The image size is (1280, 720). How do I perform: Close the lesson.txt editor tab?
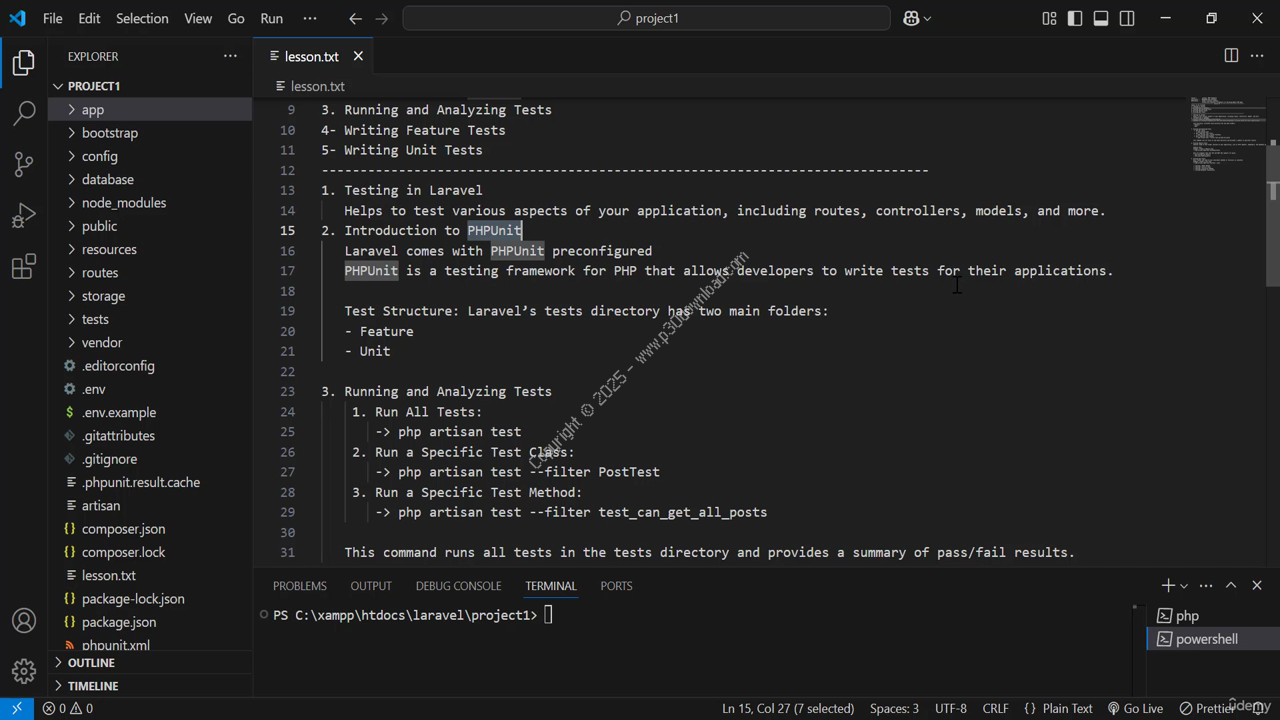358,56
